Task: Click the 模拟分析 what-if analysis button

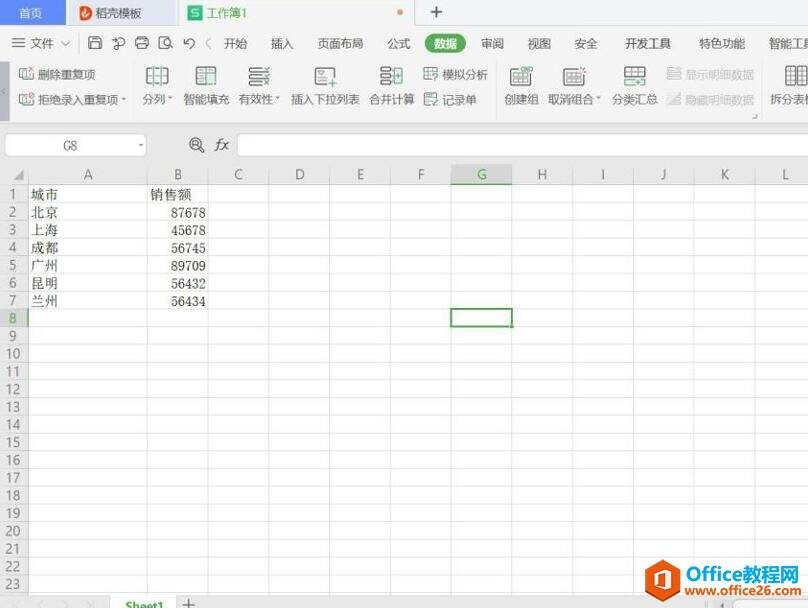Action: 455,74
